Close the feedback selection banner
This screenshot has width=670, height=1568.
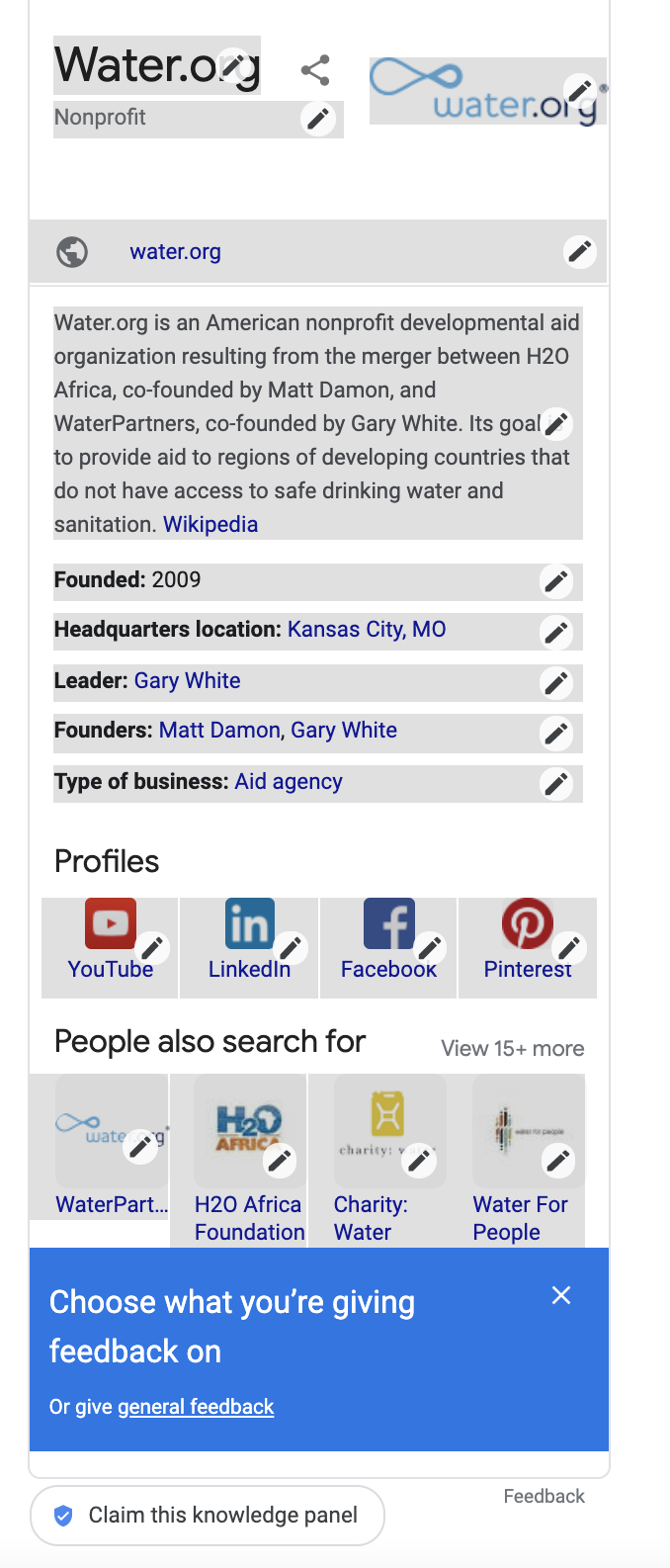(x=561, y=1295)
